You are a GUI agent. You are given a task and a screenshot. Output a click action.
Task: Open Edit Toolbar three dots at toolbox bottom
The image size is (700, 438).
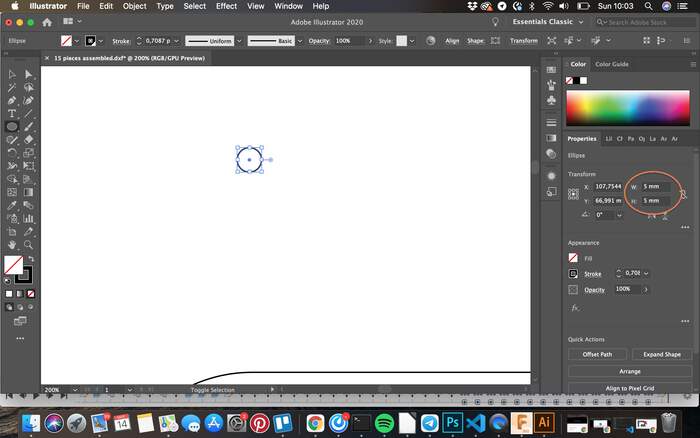click(20, 338)
